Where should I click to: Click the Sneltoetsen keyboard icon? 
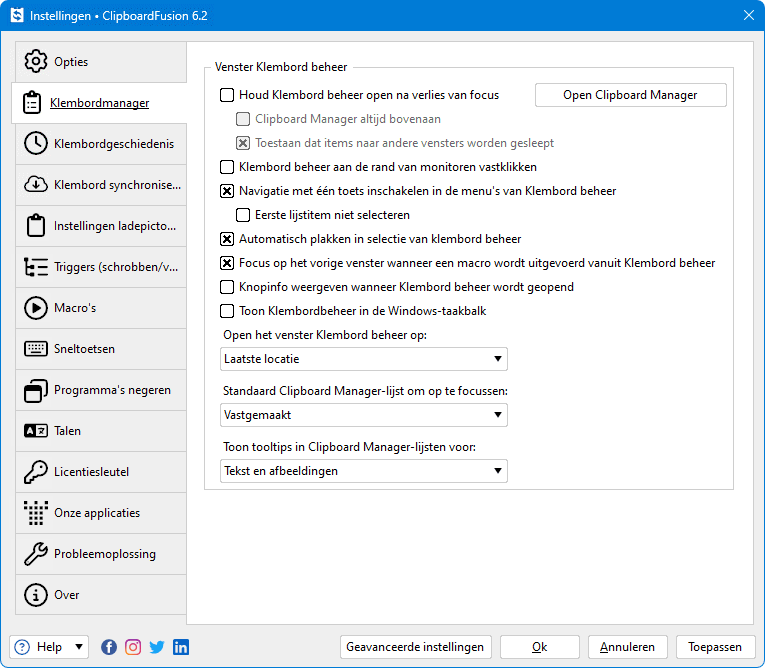pyautogui.click(x=36, y=348)
